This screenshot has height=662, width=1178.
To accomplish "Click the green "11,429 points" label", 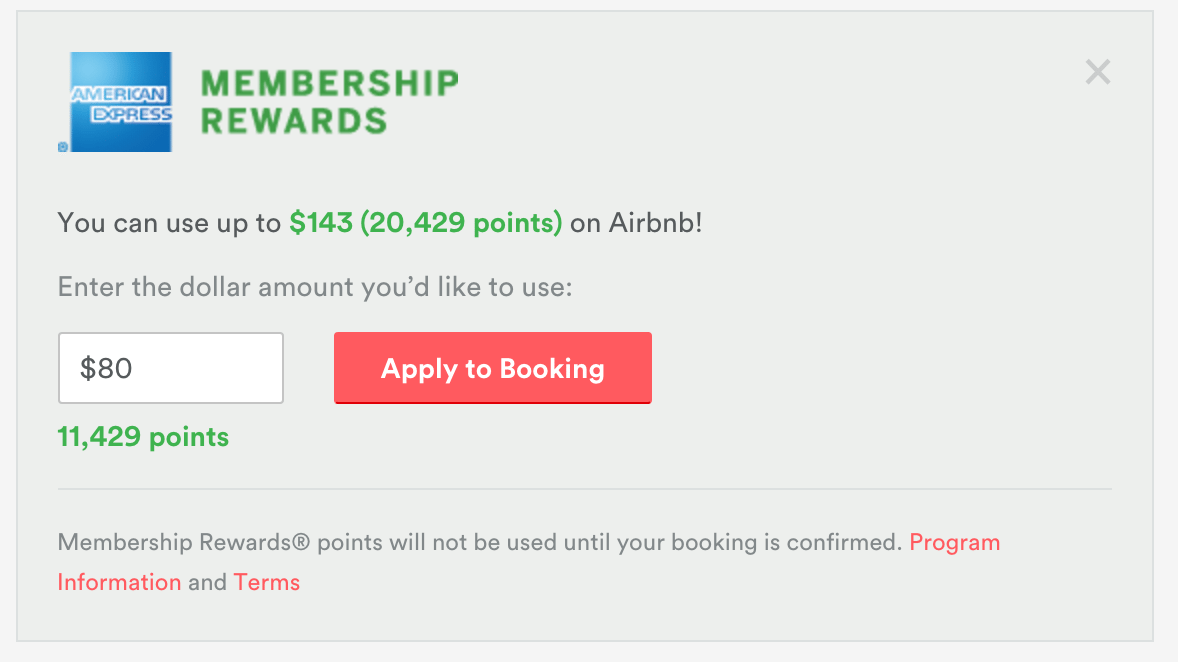I will tap(143, 437).
